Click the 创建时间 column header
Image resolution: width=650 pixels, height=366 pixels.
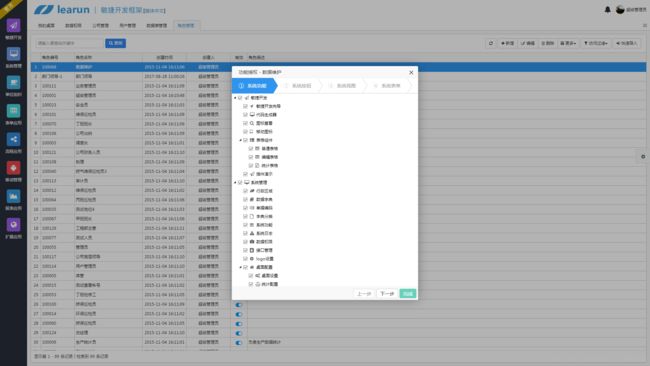point(165,57)
